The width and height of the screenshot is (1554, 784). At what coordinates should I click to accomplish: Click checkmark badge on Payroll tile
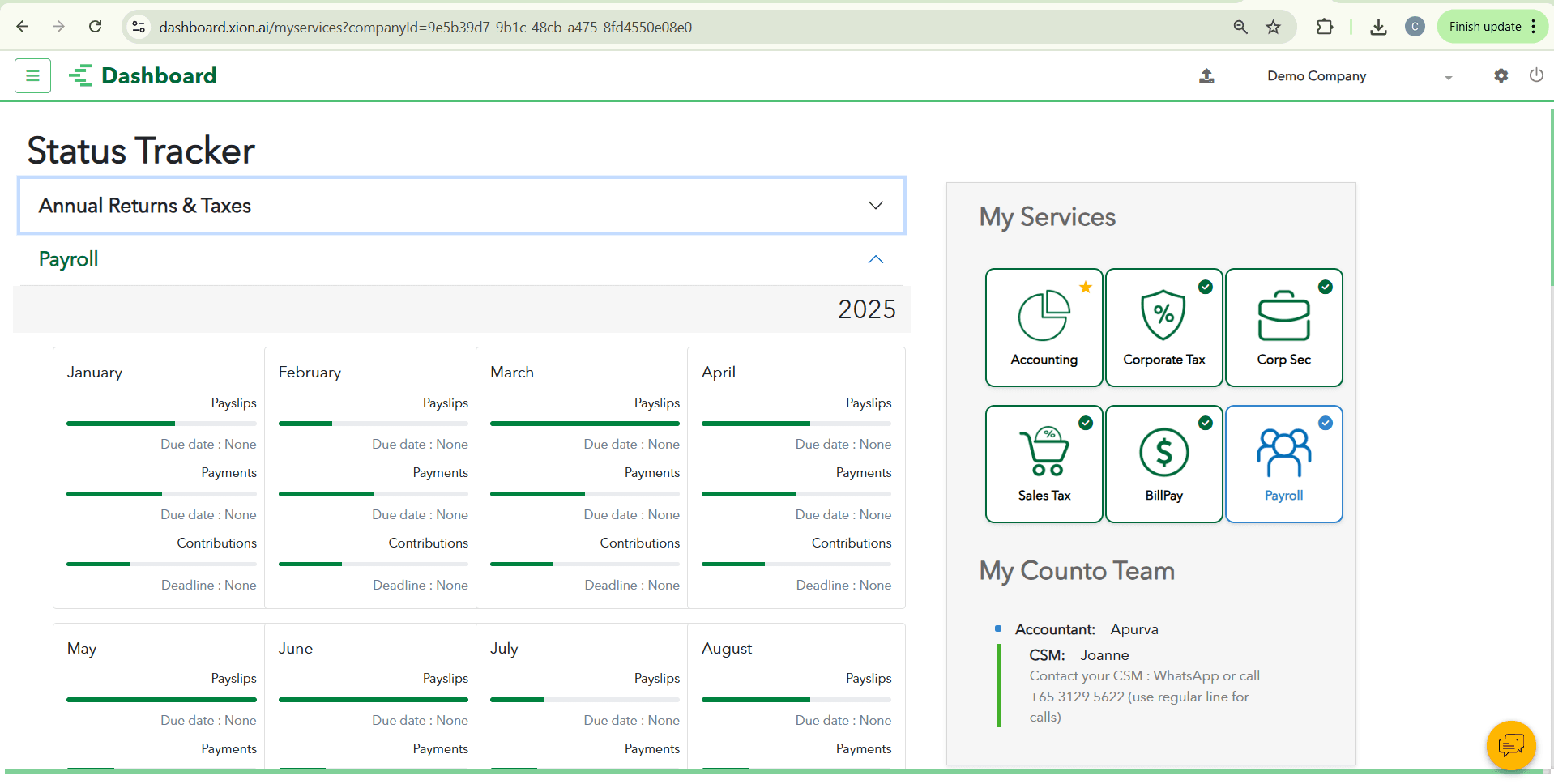click(x=1326, y=423)
